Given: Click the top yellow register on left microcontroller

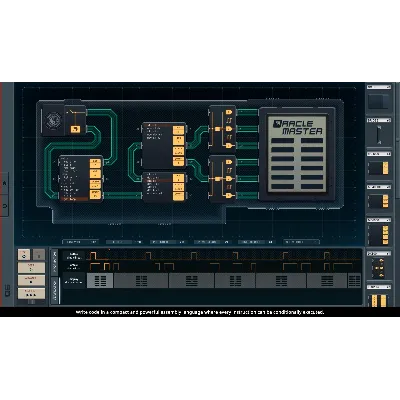Looking at the screenshot, I should [x=95, y=163].
